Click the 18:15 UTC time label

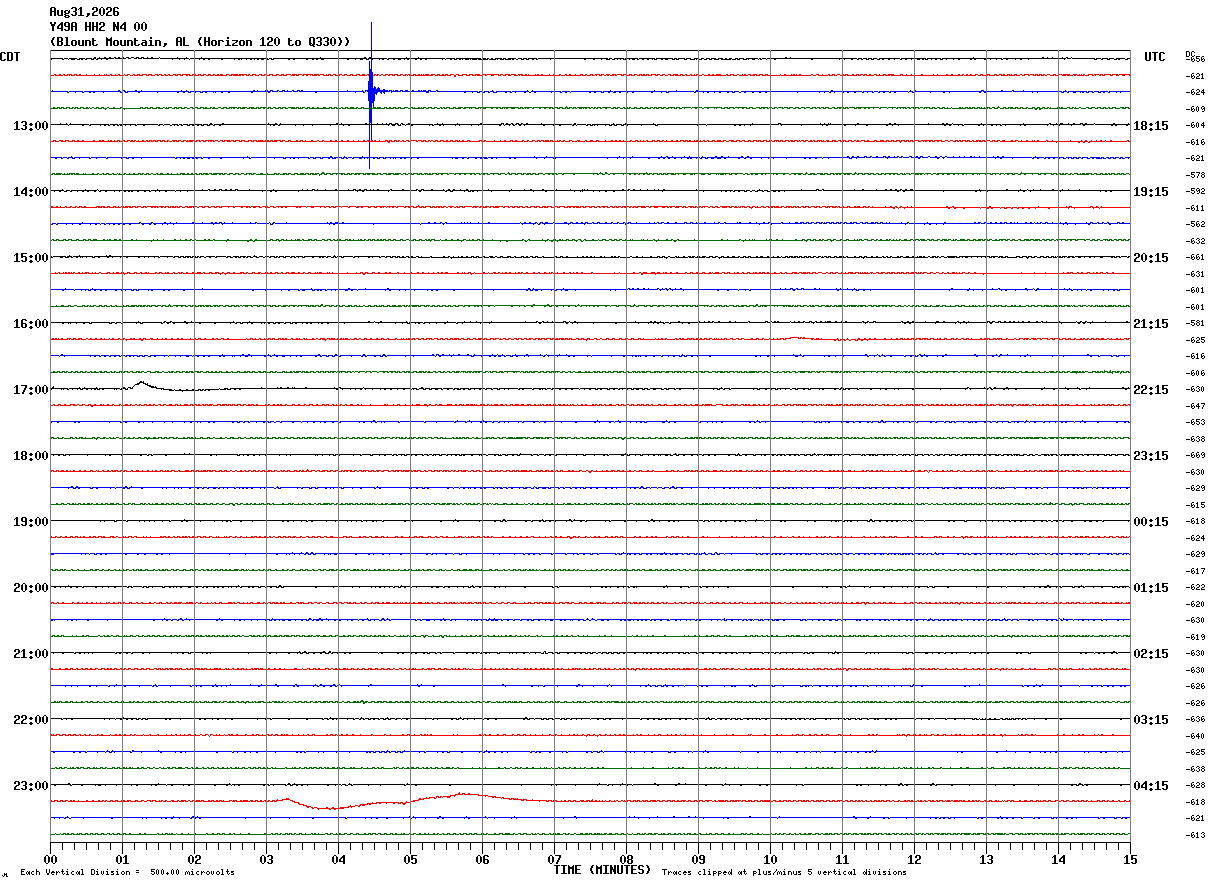(1151, 126)
